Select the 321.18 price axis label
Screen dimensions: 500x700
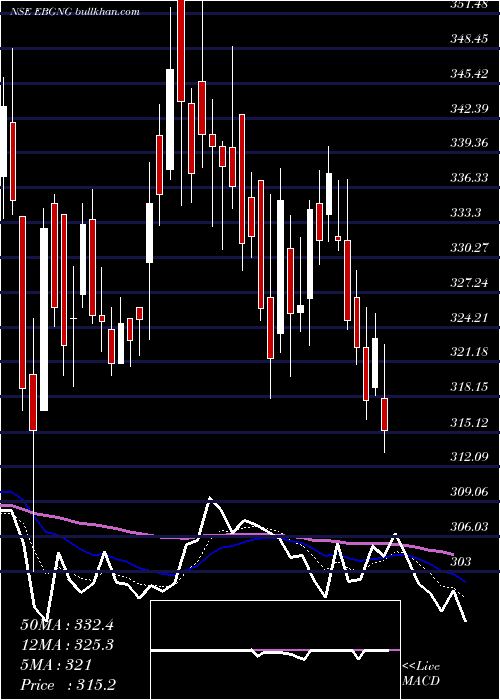pos(469,352)
